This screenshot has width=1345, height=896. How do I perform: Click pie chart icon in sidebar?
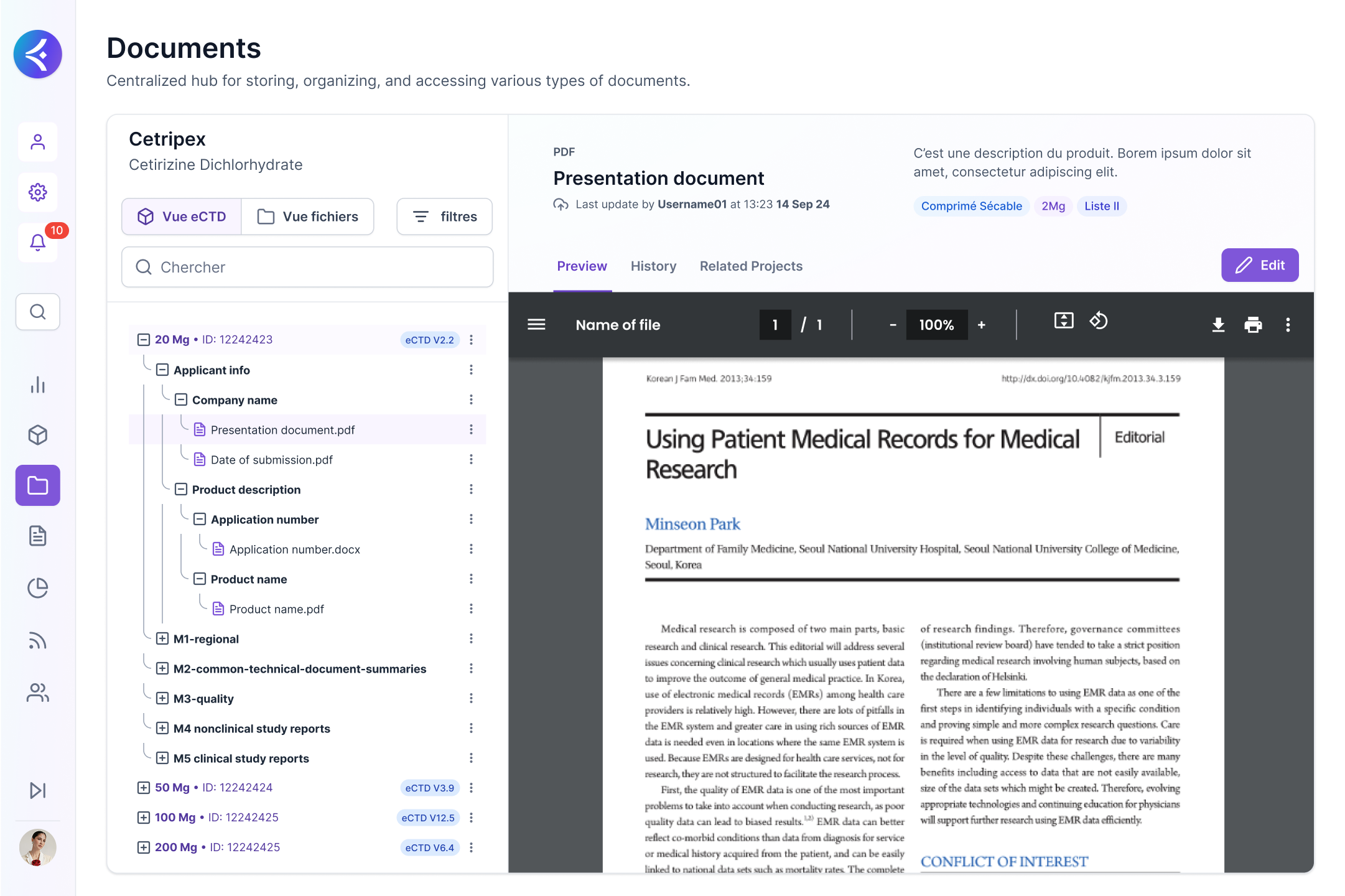[38, 588]
